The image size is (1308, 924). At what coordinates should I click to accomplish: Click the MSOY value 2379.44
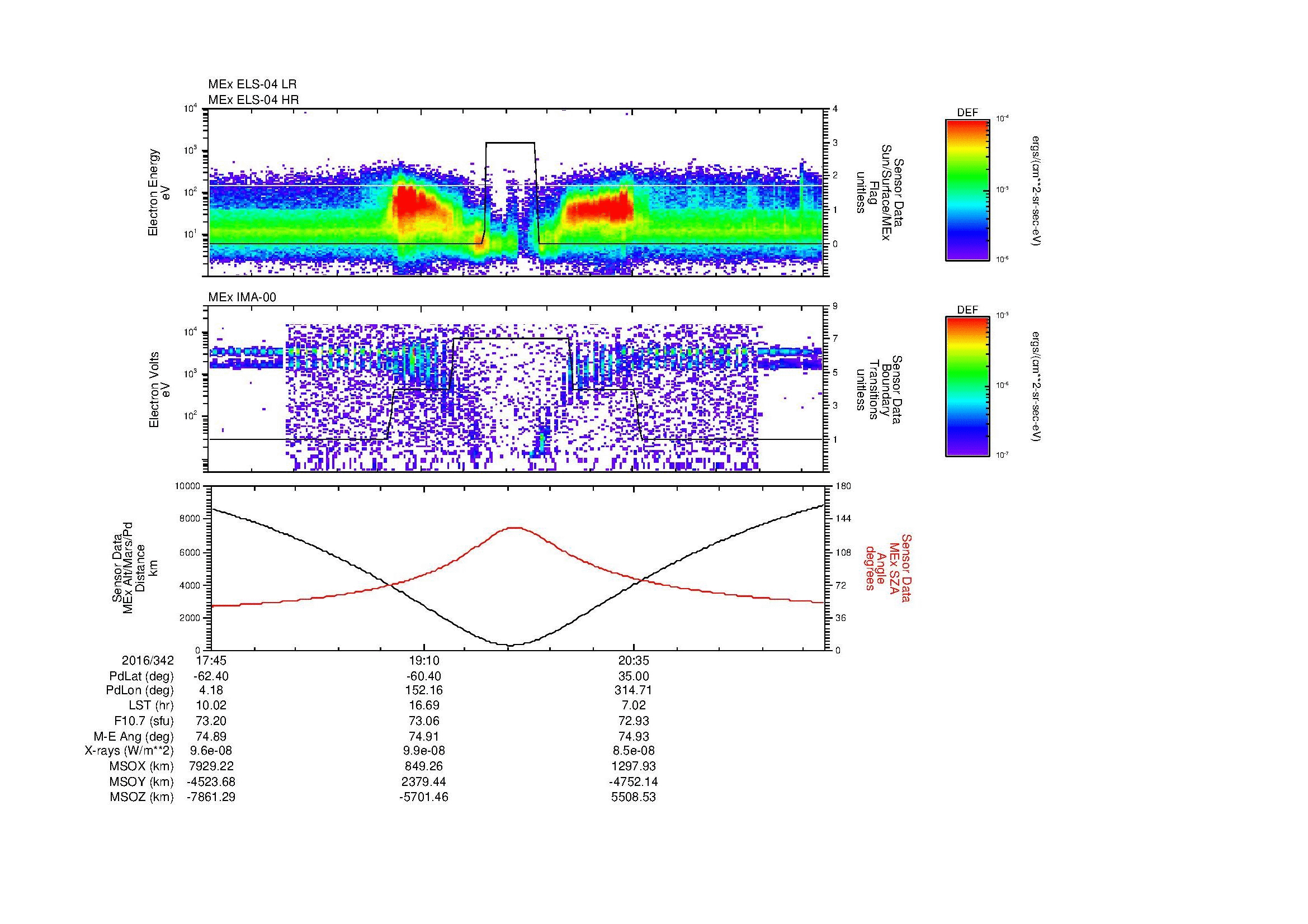click(423, 781)
